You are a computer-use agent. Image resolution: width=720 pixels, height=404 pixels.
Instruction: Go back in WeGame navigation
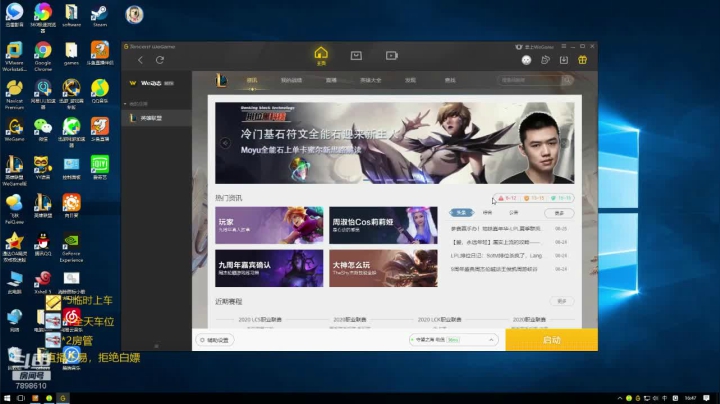(x=141, y=60)
